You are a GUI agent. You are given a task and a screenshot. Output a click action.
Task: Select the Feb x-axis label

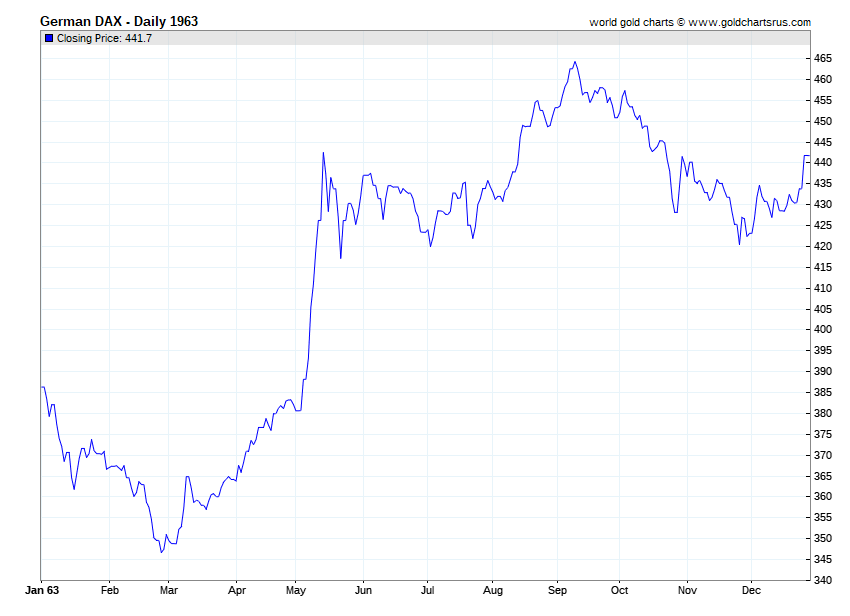tap(110, 590)
